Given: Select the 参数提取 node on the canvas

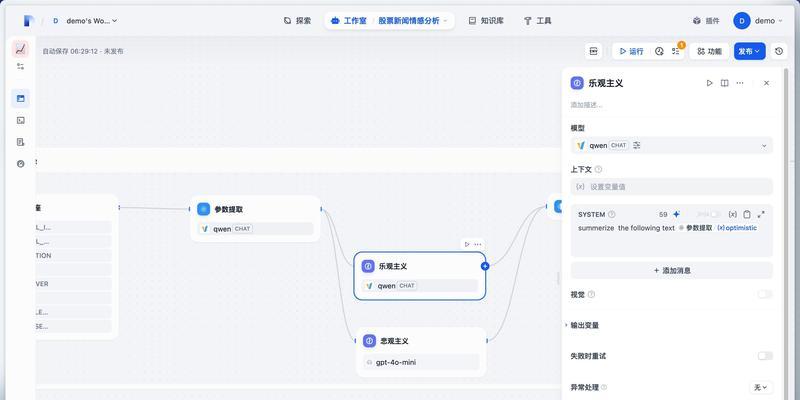Looking at the screenshot, I should [x=256, y=219].
